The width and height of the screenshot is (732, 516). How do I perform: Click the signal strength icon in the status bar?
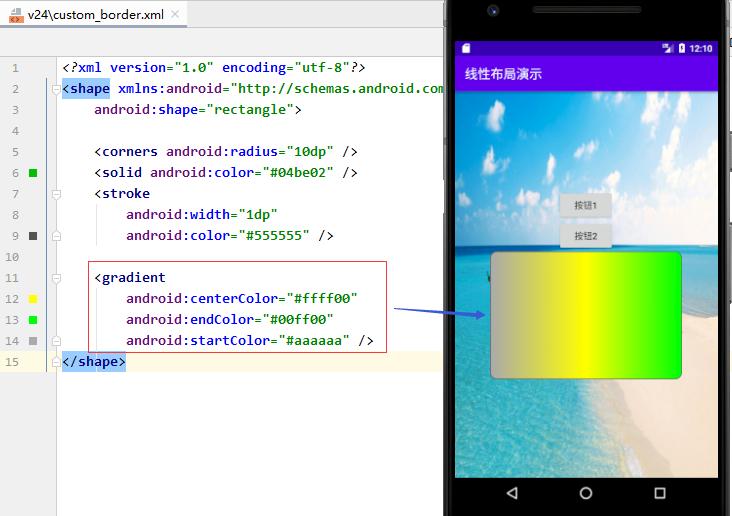click(668, 48)
